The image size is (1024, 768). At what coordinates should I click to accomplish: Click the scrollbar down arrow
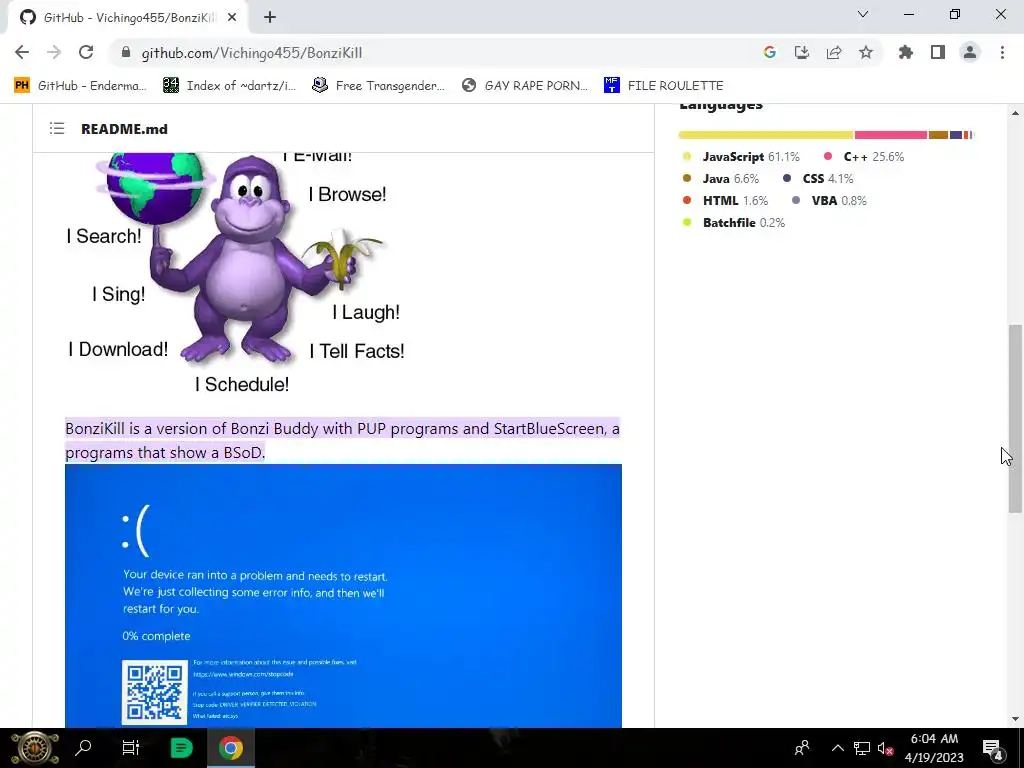[x=1015, y=719]
